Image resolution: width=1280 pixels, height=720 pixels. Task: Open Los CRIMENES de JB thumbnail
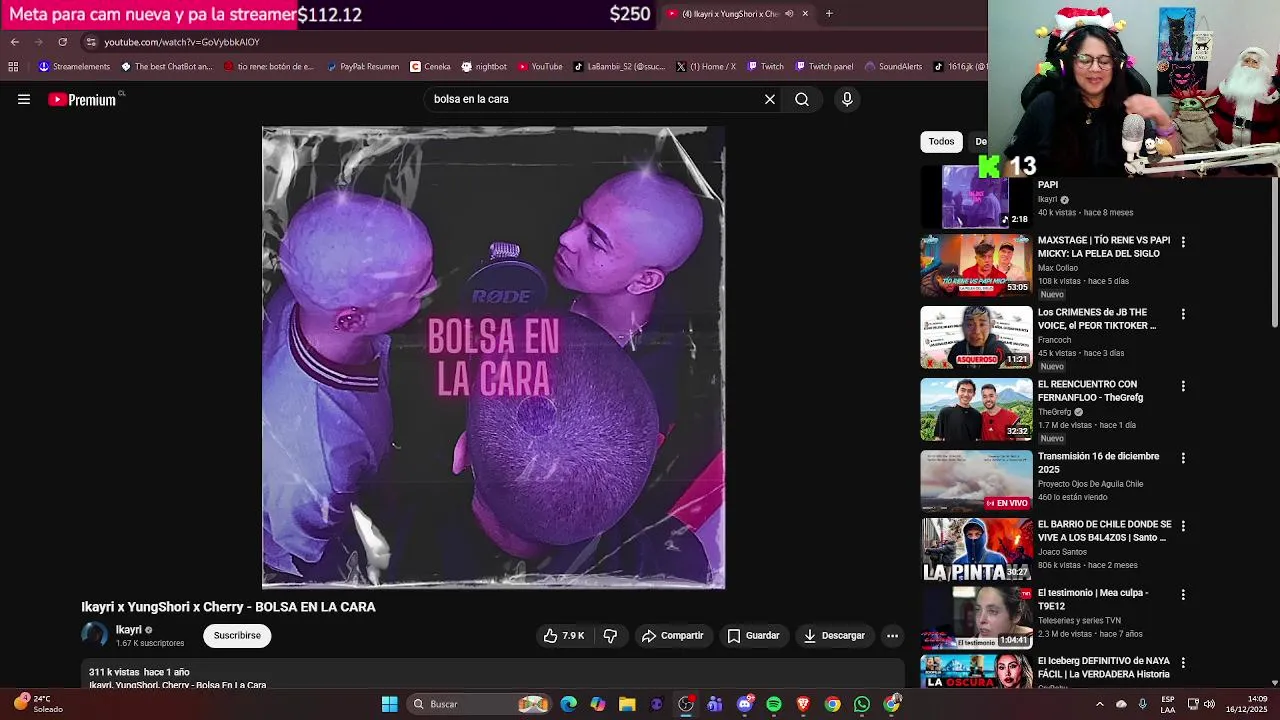tap(976, 337)
